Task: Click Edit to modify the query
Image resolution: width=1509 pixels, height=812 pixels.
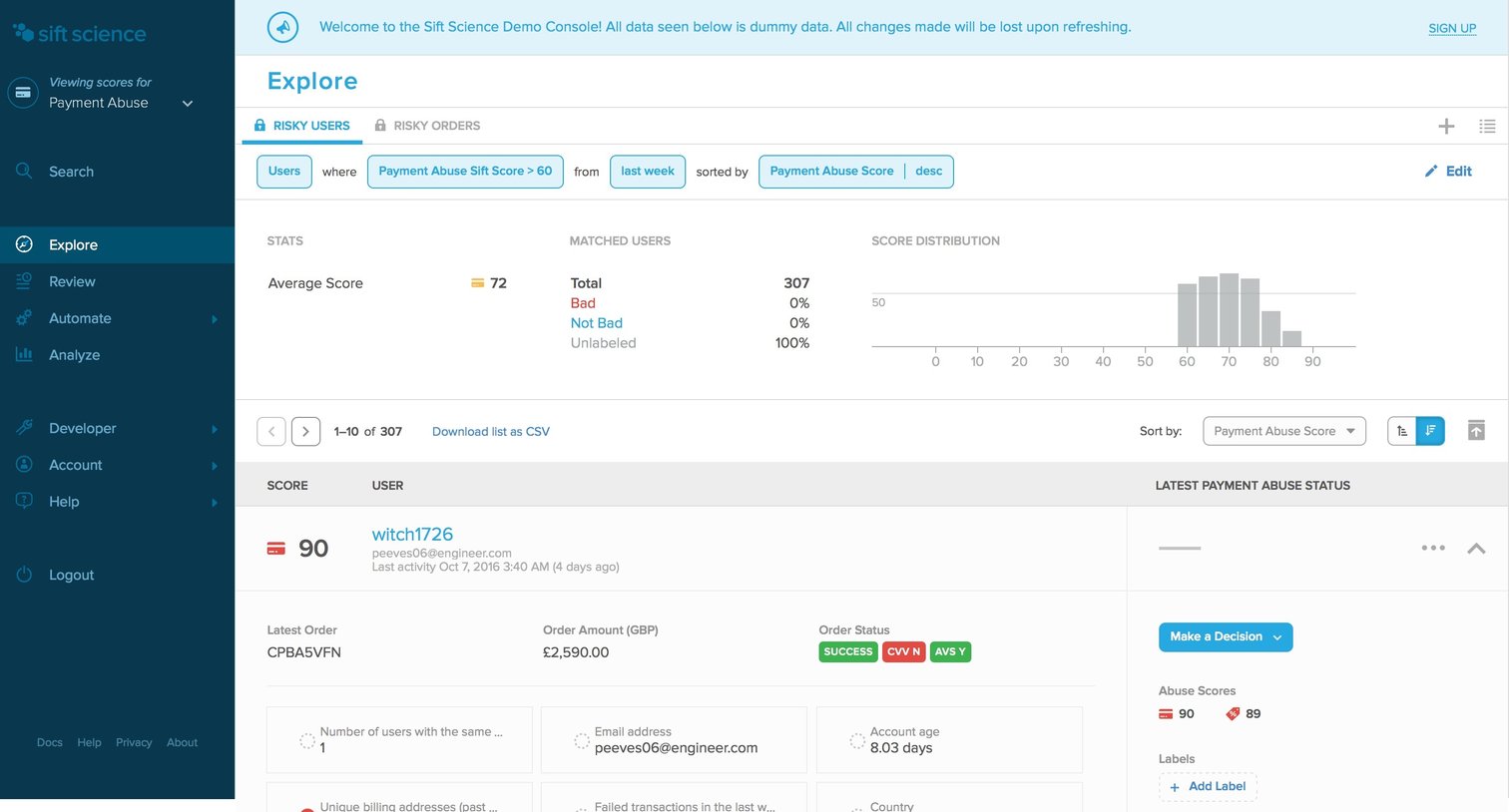Action: pyautogui.click(x=1448, y=172)
